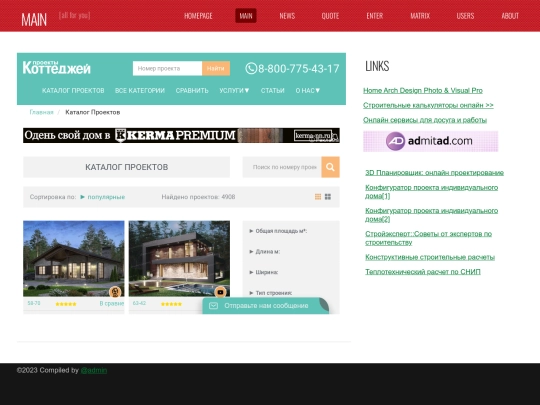Click the Kerma Premium advertisement banner
The width and height of the screenshot is (540, 405).
[x=181, y=135]
